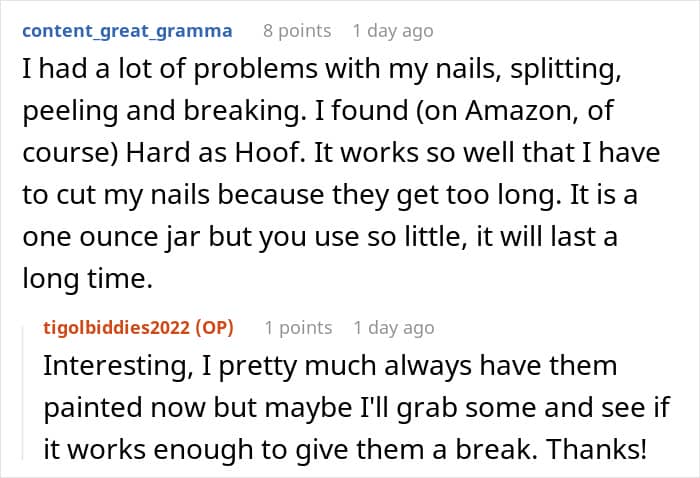Click "peeling and breaking" in the comment
The image size is (700, 478).
[x=161, y=112]
